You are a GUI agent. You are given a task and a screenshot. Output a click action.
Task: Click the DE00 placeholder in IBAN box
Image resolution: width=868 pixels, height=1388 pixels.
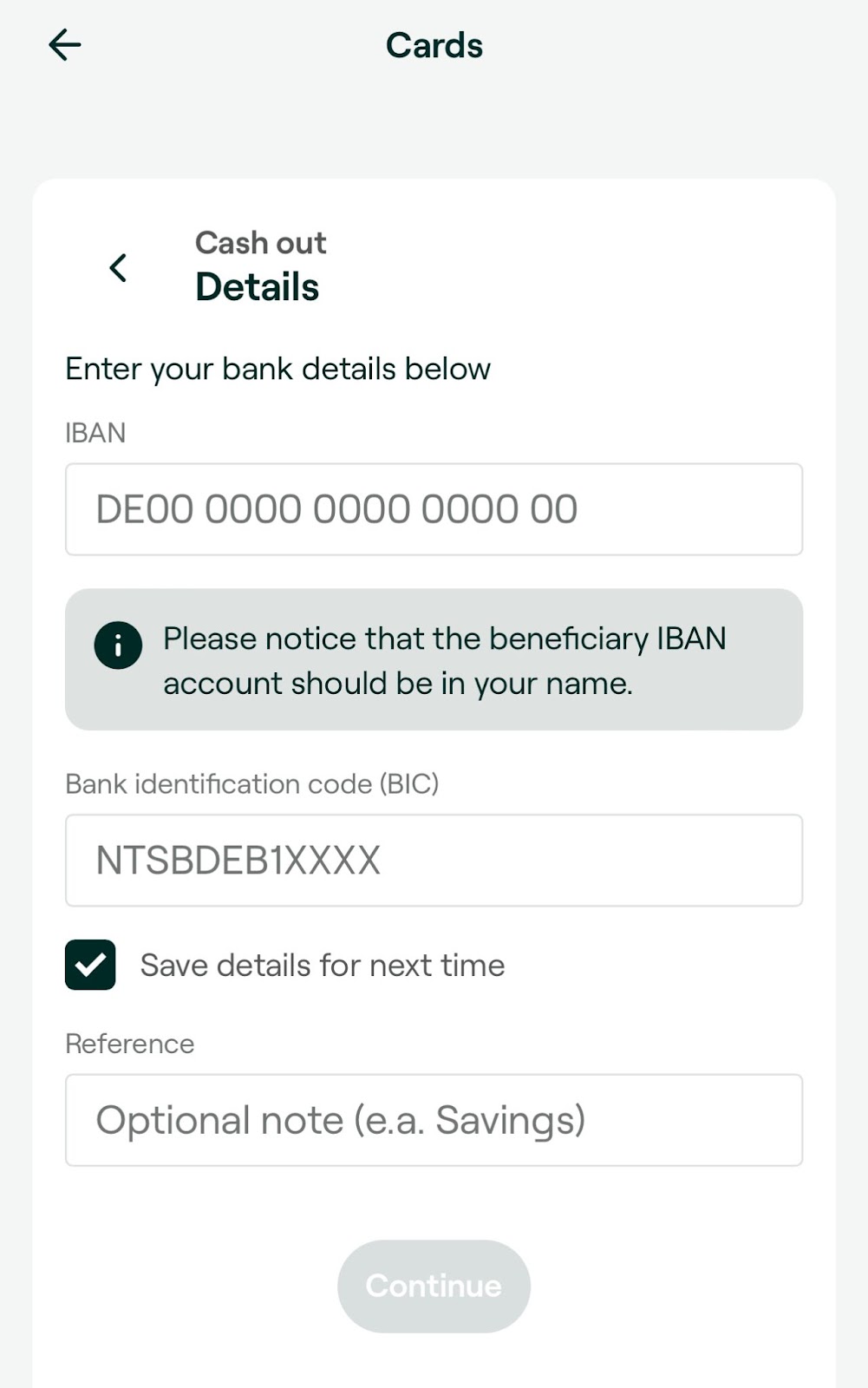[336, 509]
